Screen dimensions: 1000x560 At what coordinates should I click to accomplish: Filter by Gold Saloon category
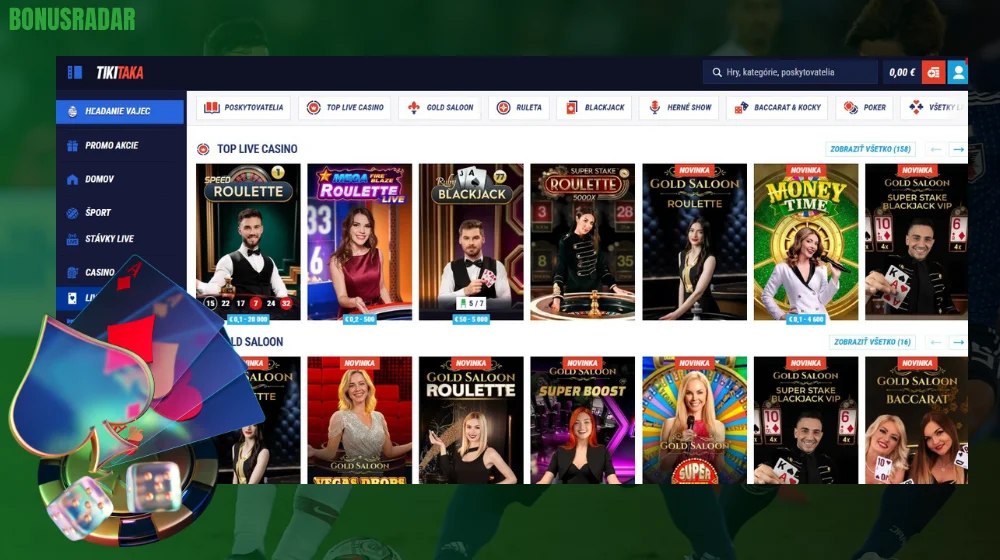440,107
